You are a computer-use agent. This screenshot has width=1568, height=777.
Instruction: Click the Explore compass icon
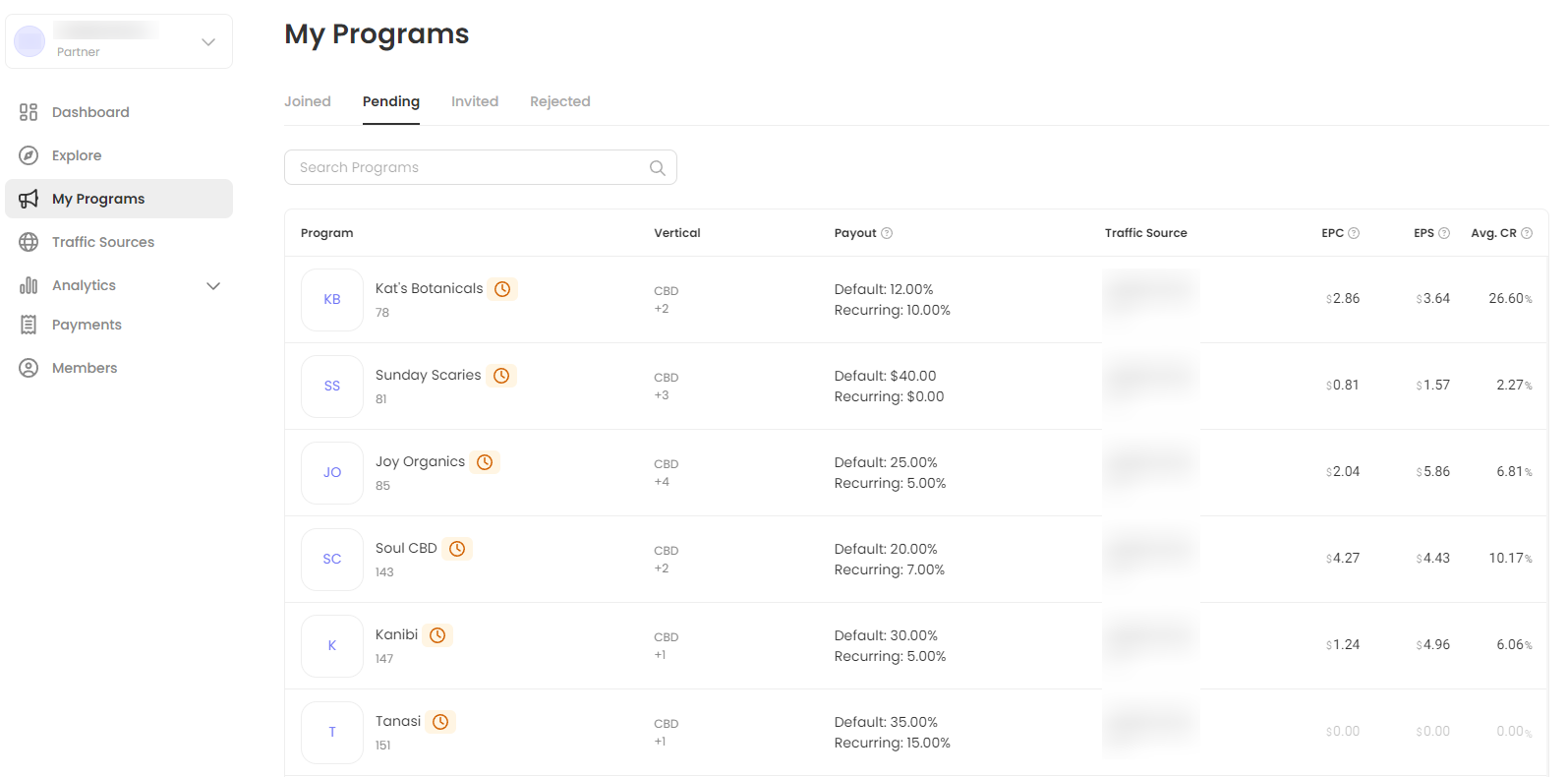pos(29,155)
